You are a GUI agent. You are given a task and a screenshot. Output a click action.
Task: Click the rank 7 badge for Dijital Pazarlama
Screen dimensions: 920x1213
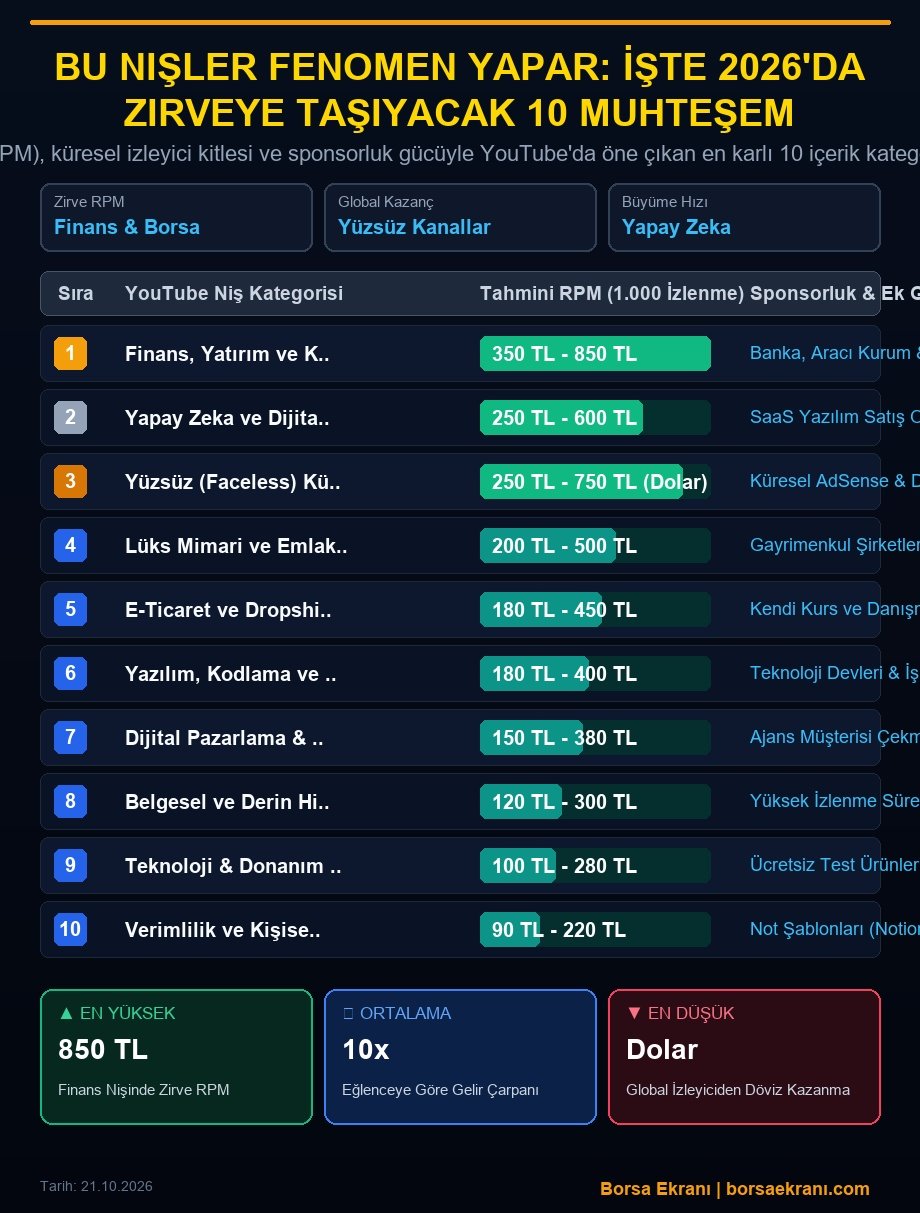(x=70, y=737)
